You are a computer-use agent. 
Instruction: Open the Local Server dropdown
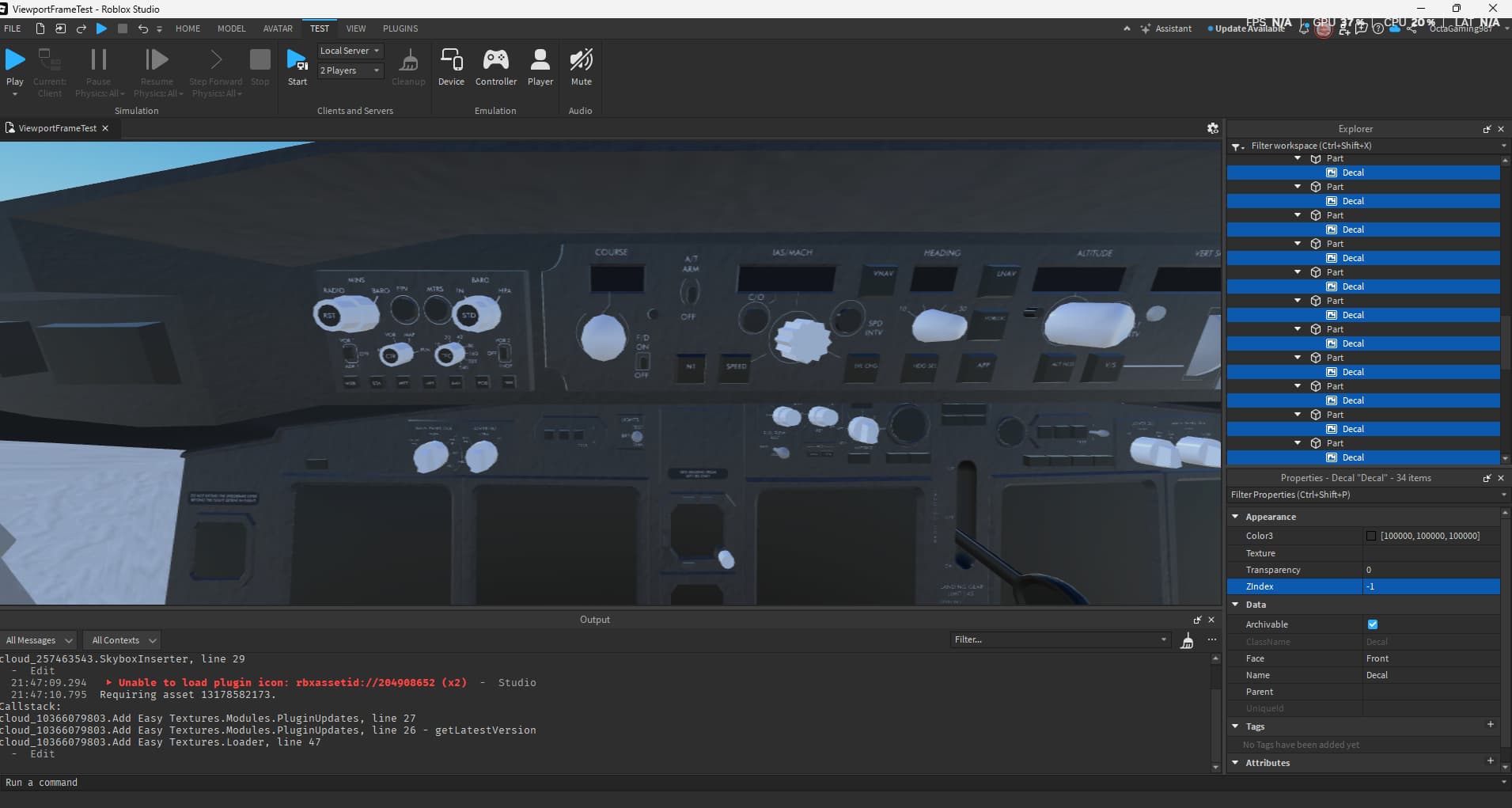click(349, 50)
